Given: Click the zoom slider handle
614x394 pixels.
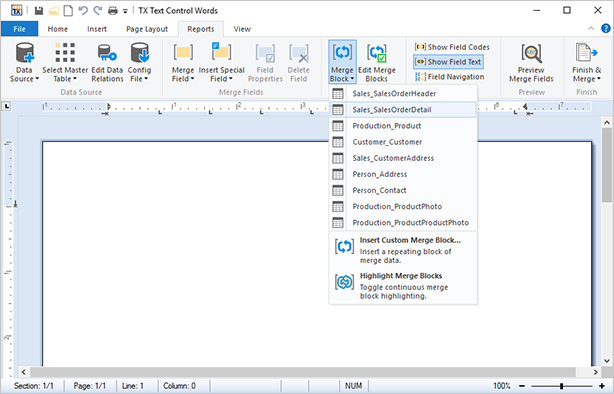Looking at the screenshot, I should click(x=562, y=386).
